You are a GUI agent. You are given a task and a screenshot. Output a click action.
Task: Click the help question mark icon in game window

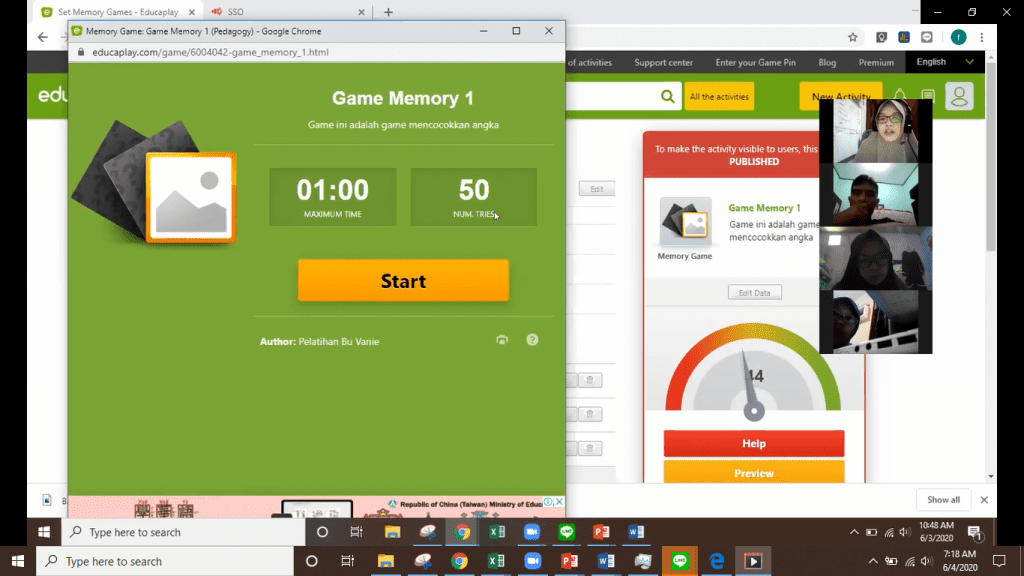click(x=532, y=340)
